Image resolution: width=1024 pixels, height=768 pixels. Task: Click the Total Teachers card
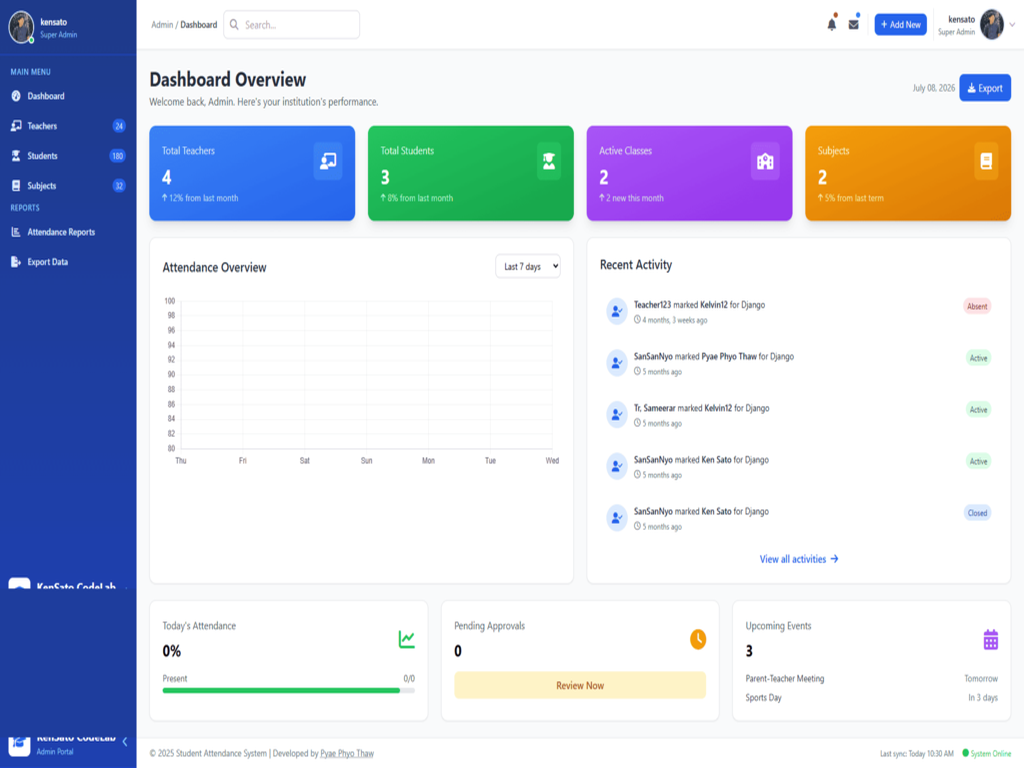click(x=252, y=173)
